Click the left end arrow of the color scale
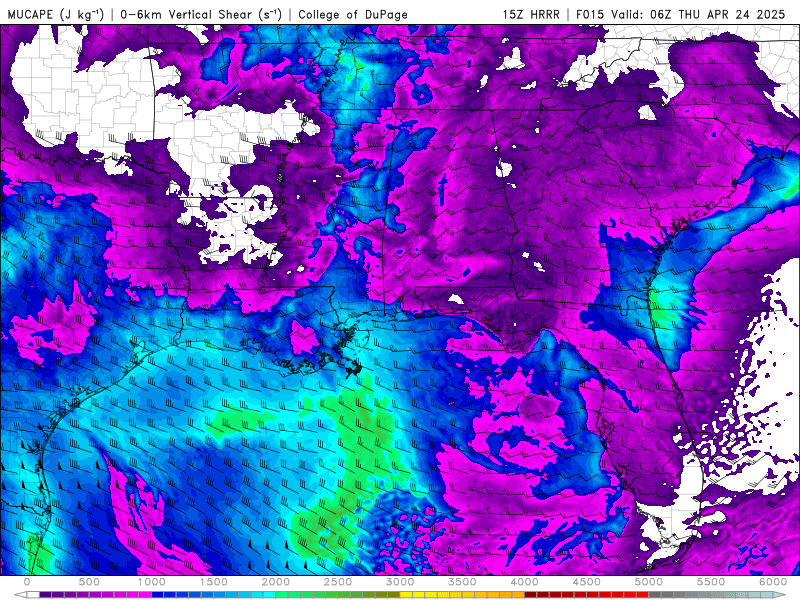Screen dimensions: 800x600 [x=20, y=595]
